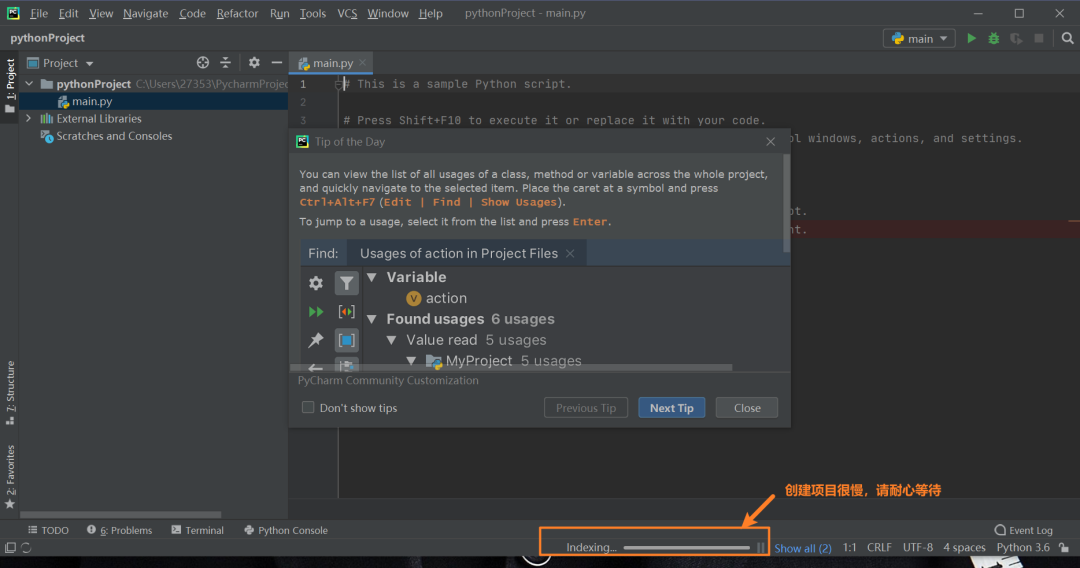This screenshot has height=568, width=1080.
Task: Open the 6: Problems tool window
Action: [x=119, y=530]
